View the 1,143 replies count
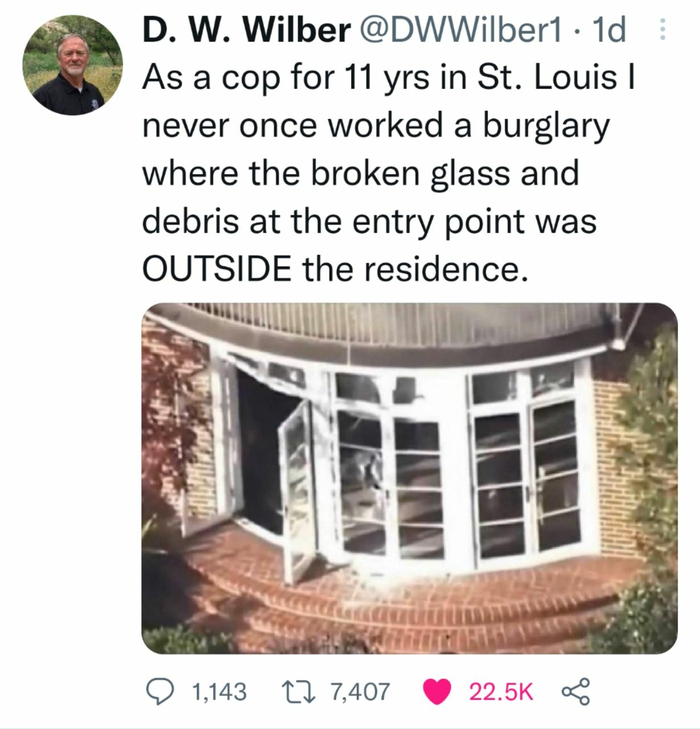 (x=219, y=692)
